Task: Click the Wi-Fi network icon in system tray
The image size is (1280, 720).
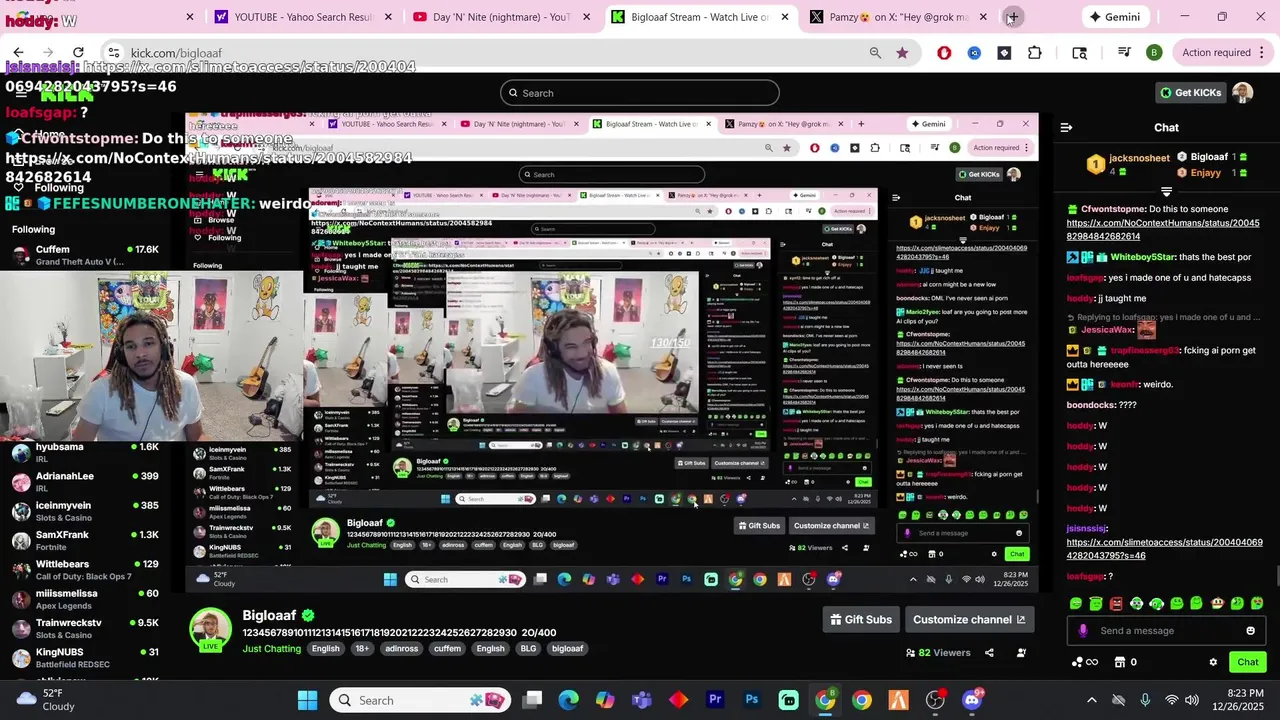Action: click(x=1172, y=700)
